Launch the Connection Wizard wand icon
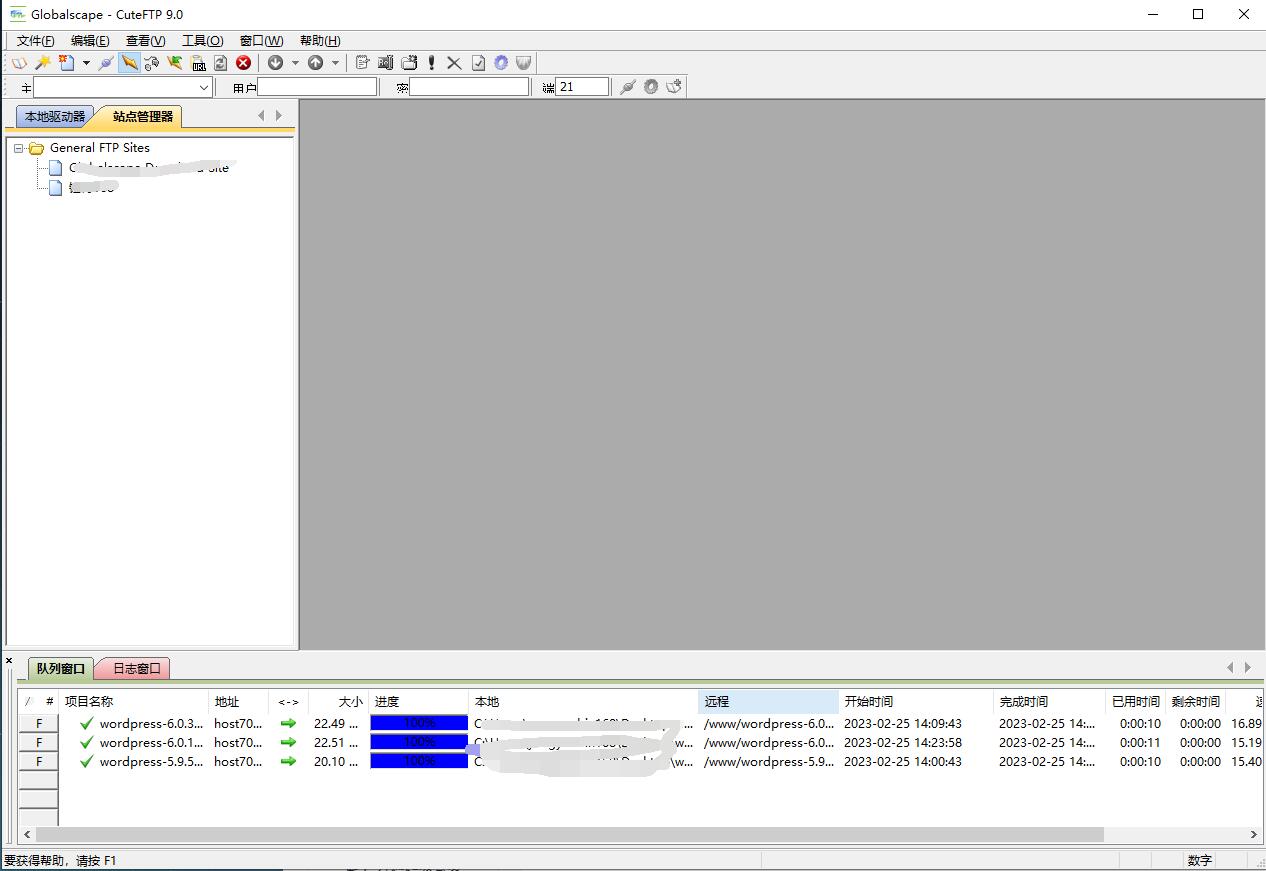This screenshot has width=1266, height=871. pyautogui.click(x=43, y=63)
